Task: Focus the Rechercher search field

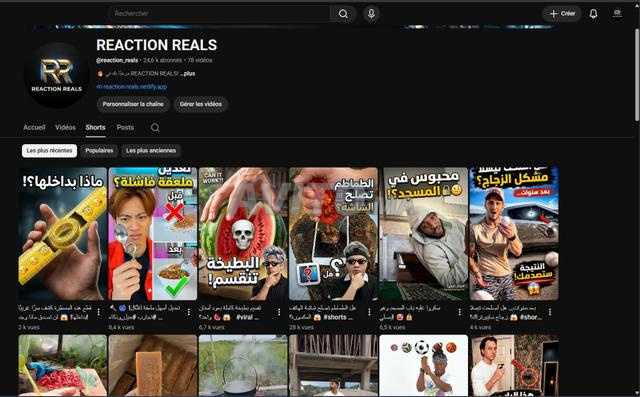Action: tap(220, 14)
